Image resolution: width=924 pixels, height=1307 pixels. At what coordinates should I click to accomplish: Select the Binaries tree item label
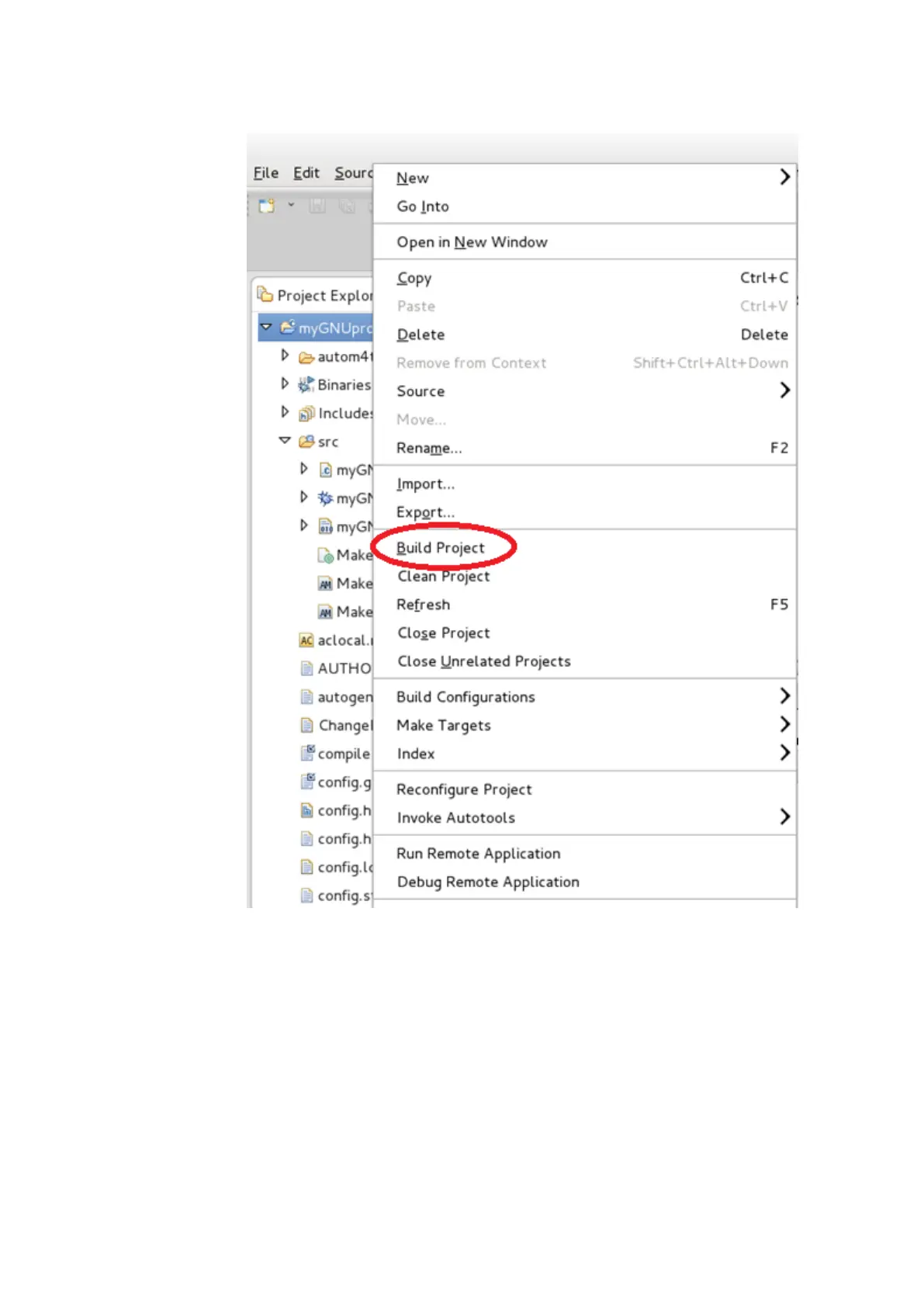click(344, 385)
